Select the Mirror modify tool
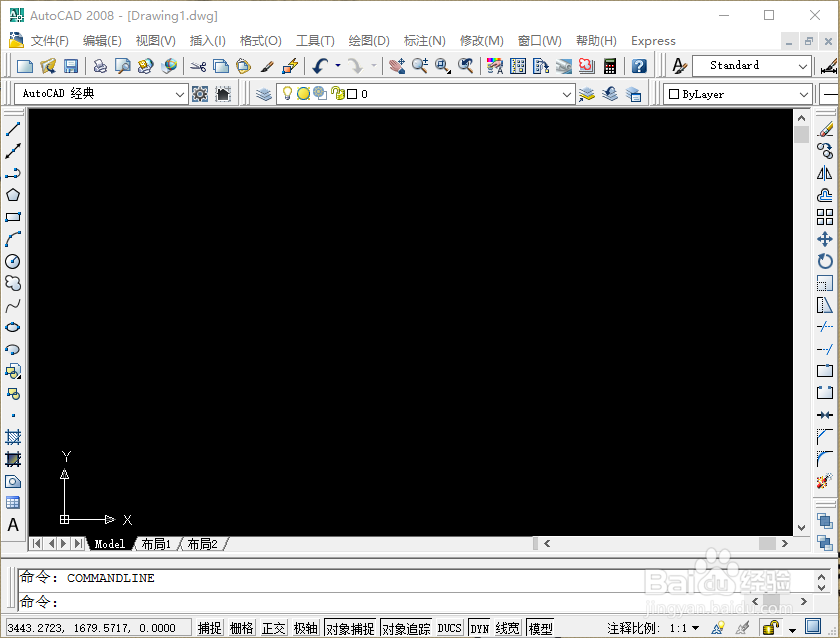Screen dimensions: 840x638 pyautogui.click(x=825, y=173)
